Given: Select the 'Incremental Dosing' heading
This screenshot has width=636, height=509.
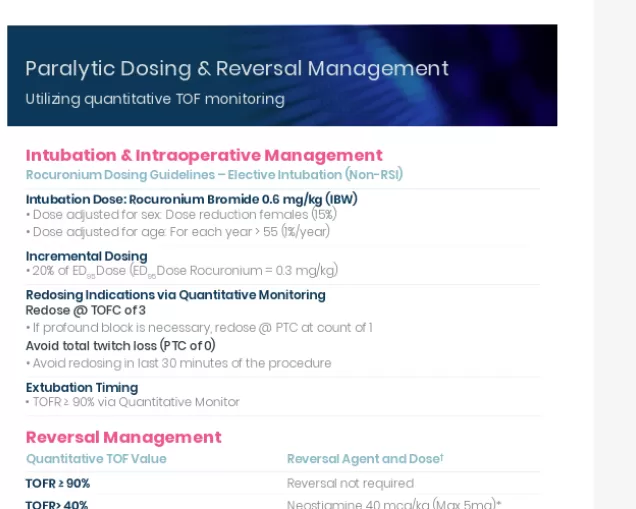Looking at the screenshot, I should click(x=86, y=256).
